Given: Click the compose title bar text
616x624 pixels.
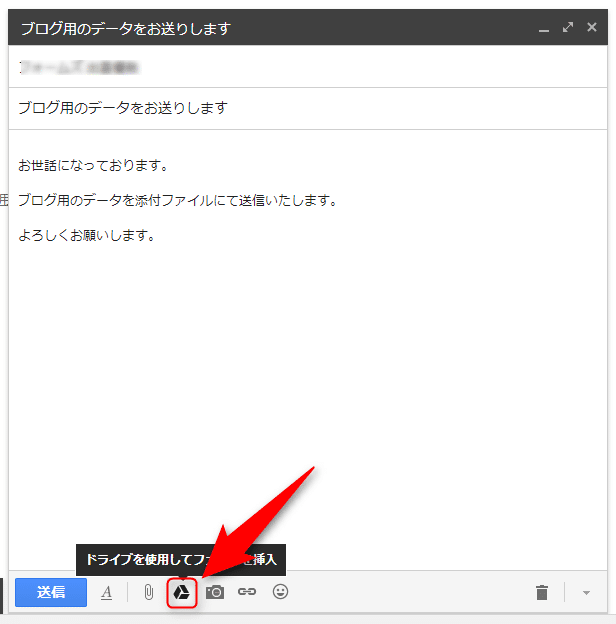Looking at the screenshot, I should tap(126, 29).
